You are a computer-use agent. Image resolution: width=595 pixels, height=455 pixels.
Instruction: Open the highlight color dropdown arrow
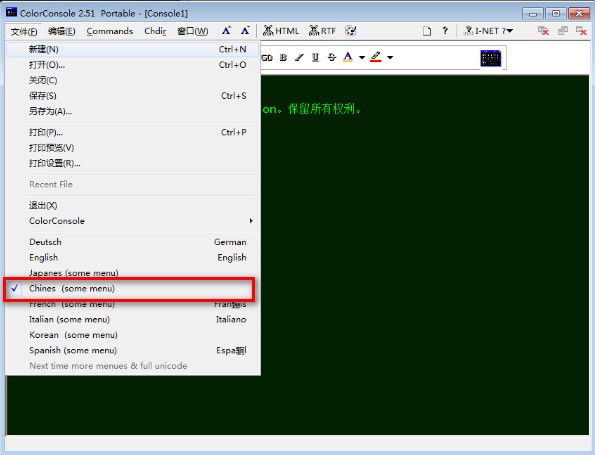[390, 58]
